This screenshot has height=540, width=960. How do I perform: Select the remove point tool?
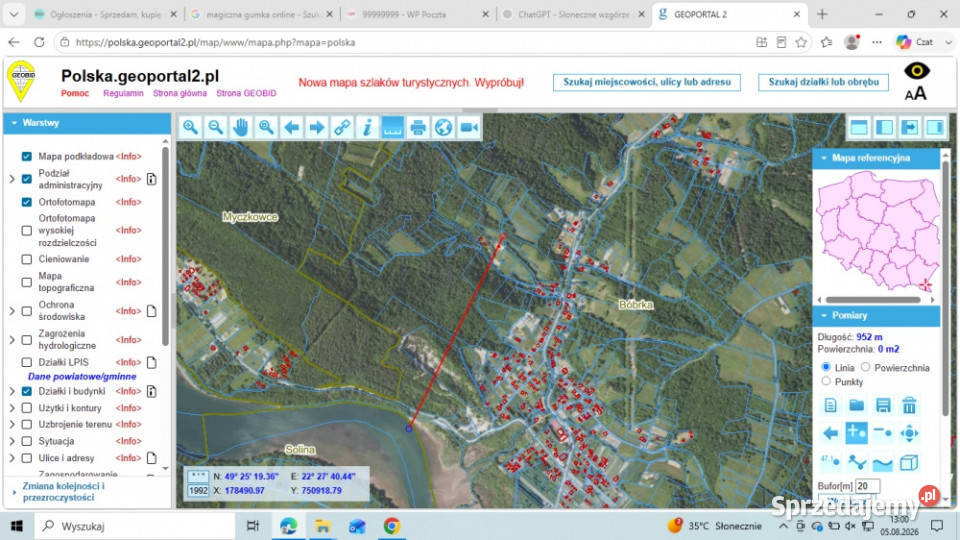(883, 433)
